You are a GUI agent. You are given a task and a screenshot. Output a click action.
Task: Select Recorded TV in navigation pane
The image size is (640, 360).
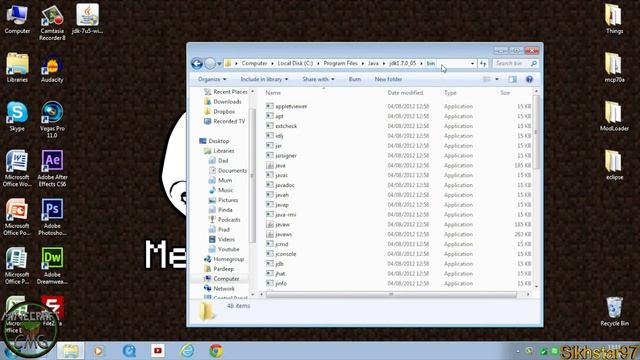point(224,121)
